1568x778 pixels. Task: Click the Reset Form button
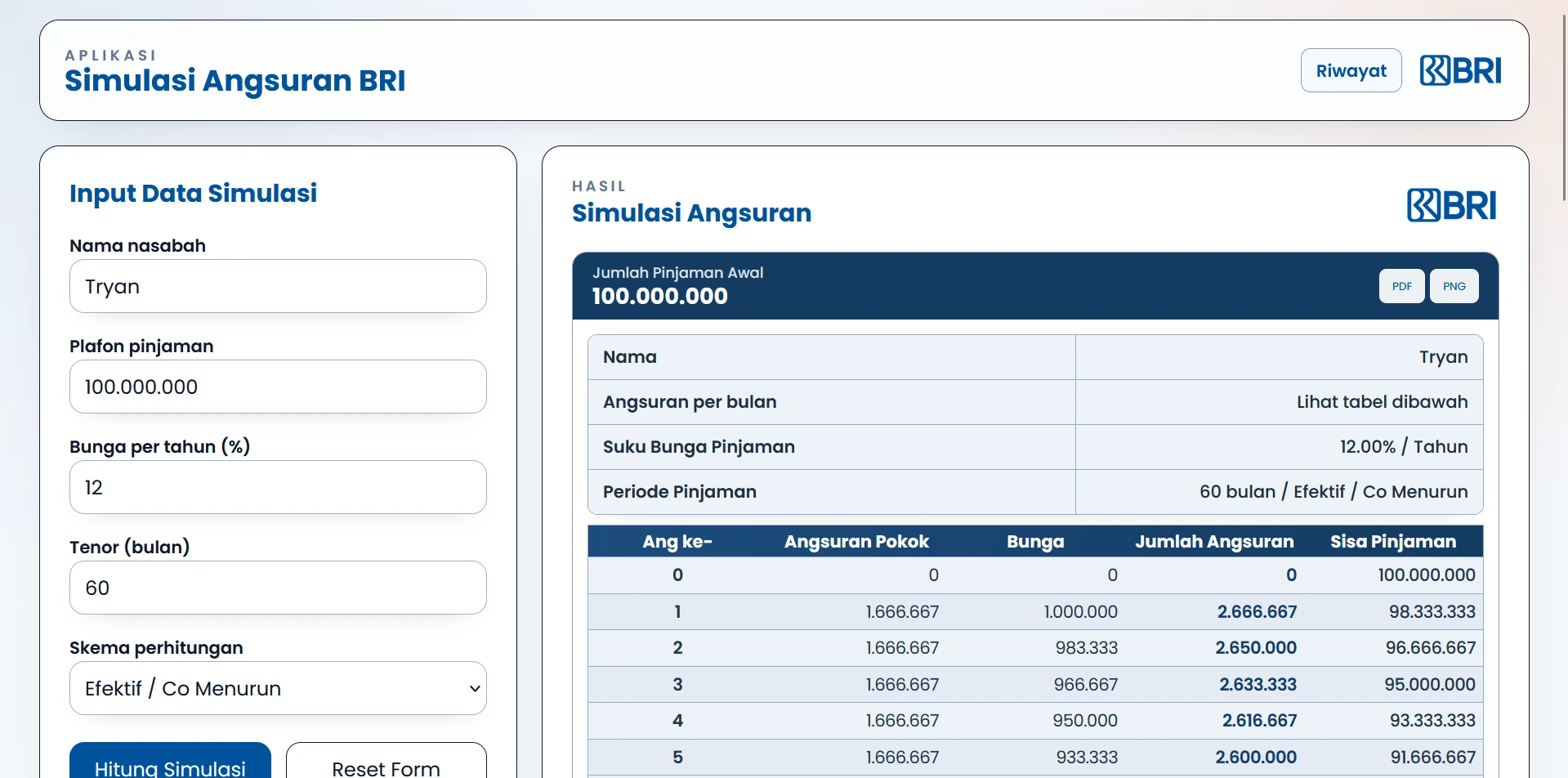(x=385, y=767)
